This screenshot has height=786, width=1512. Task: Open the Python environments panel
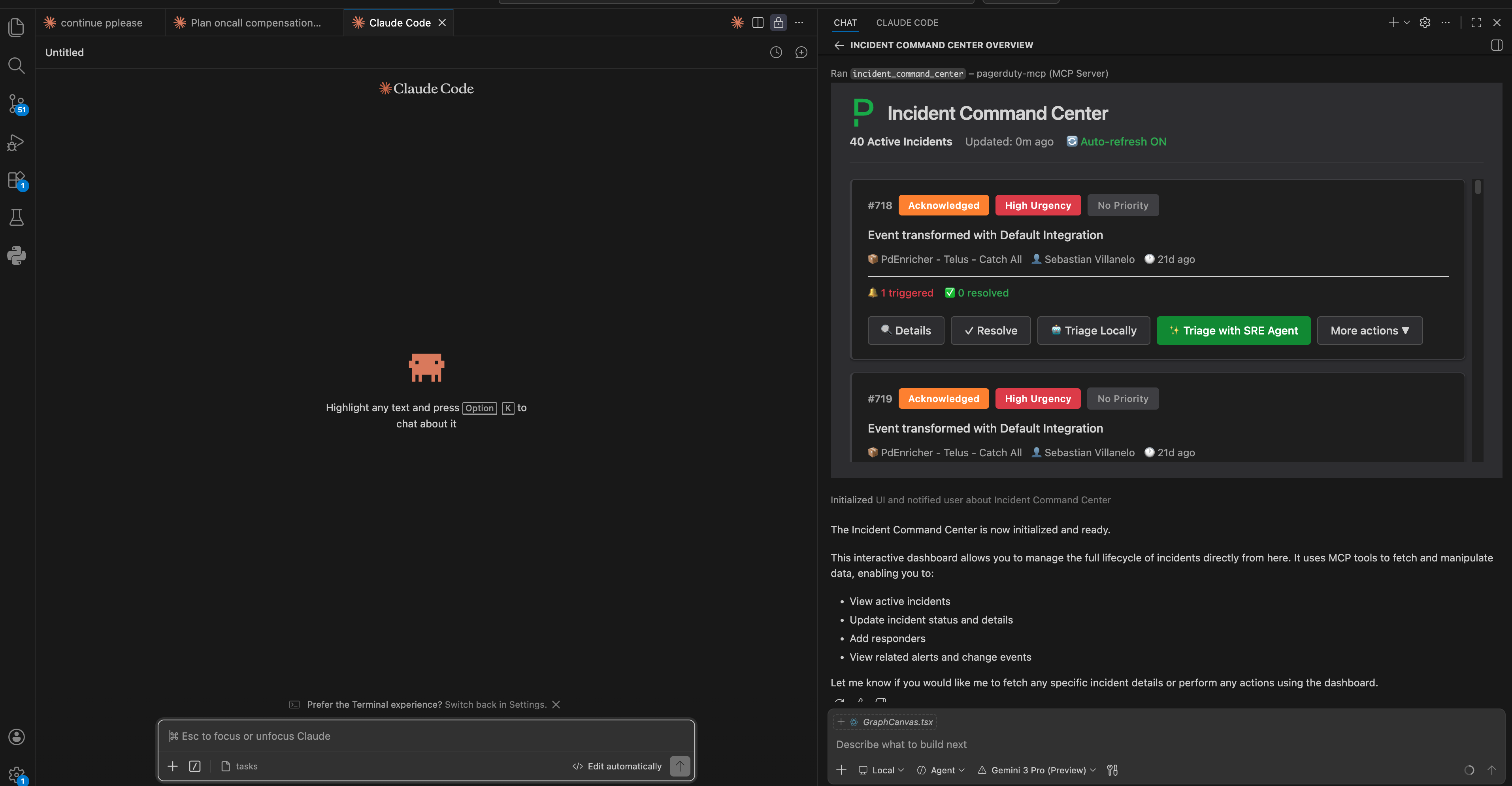[x=16, y=255]
